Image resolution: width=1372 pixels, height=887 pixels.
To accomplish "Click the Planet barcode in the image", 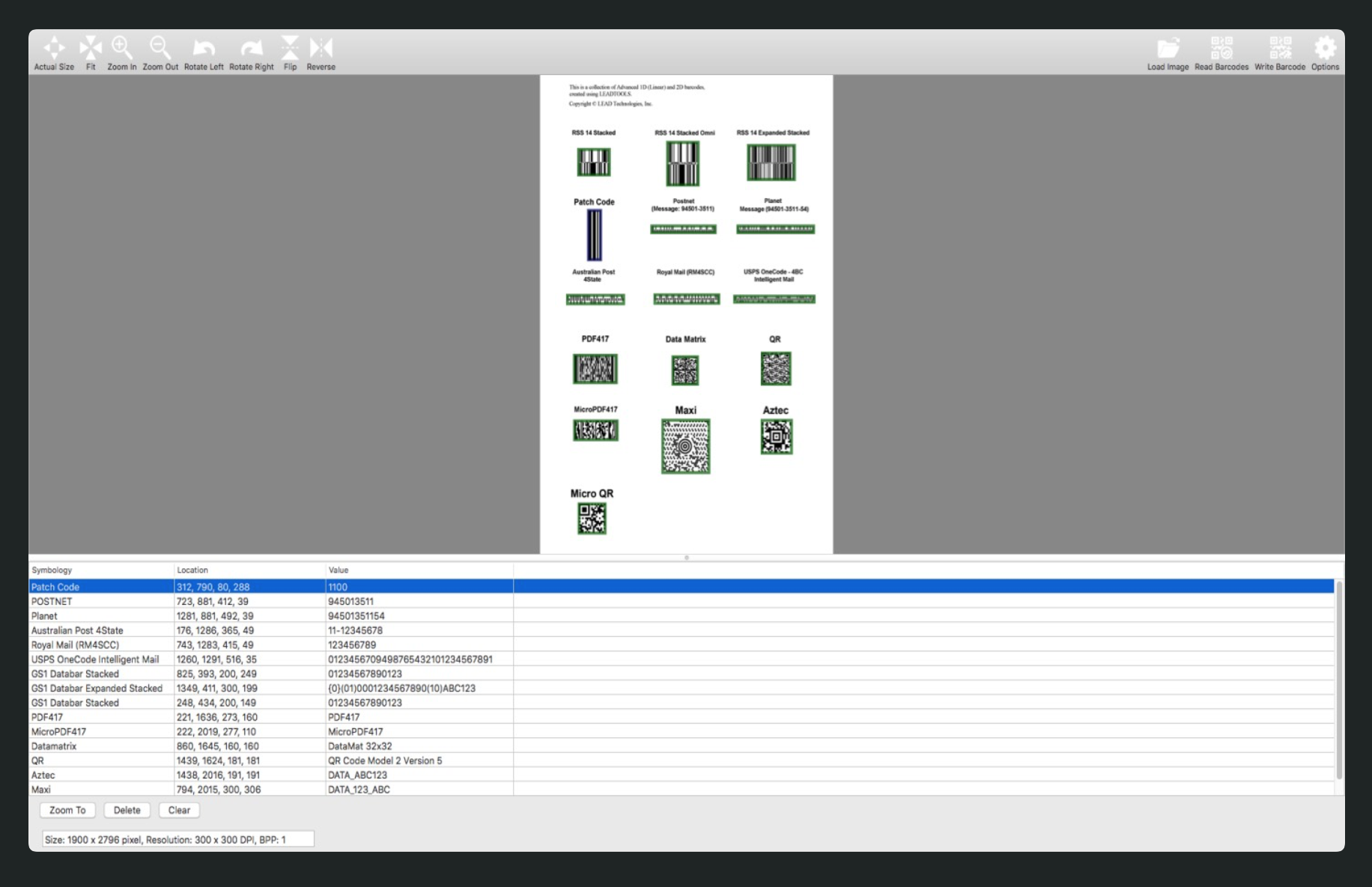I will 775,229.
